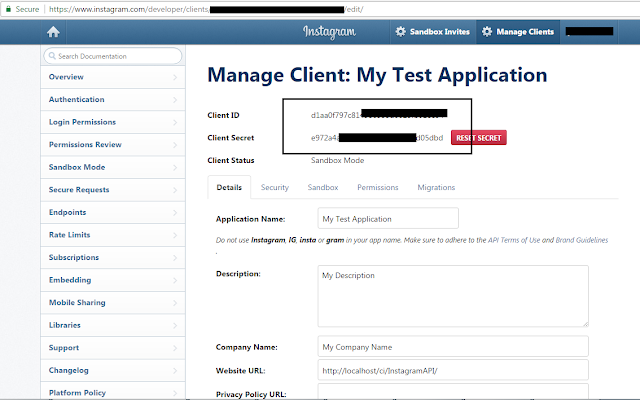640x400 pixels.
Task: Expand the Permissions Review chevron arrow
Action: point(175,145)
